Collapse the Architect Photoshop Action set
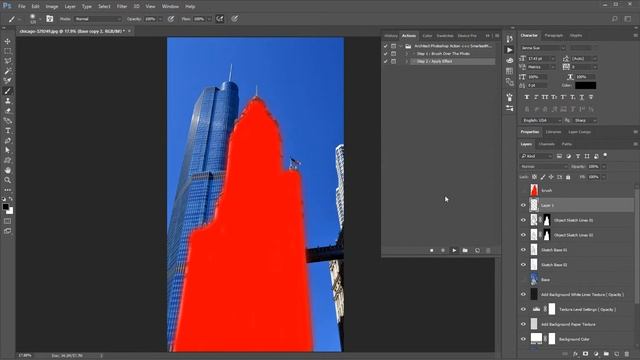 coord(401,46)
